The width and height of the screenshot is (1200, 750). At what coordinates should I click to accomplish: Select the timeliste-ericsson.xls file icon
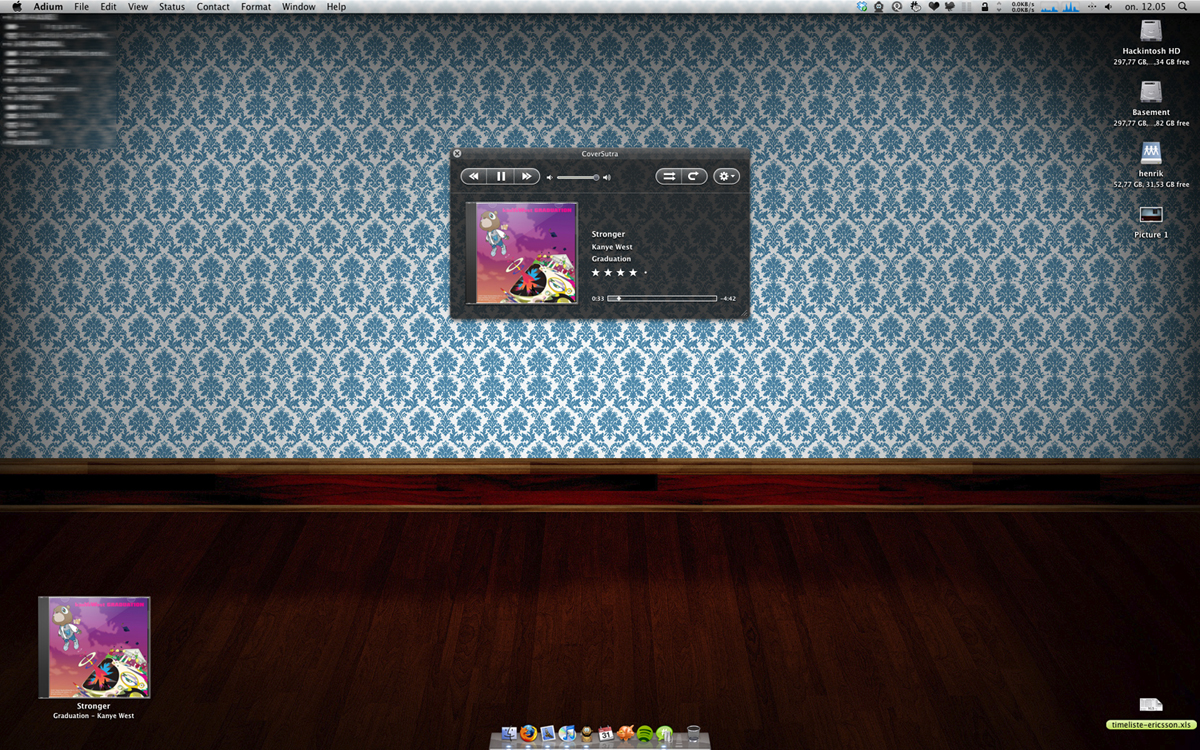pos(1151,706)
